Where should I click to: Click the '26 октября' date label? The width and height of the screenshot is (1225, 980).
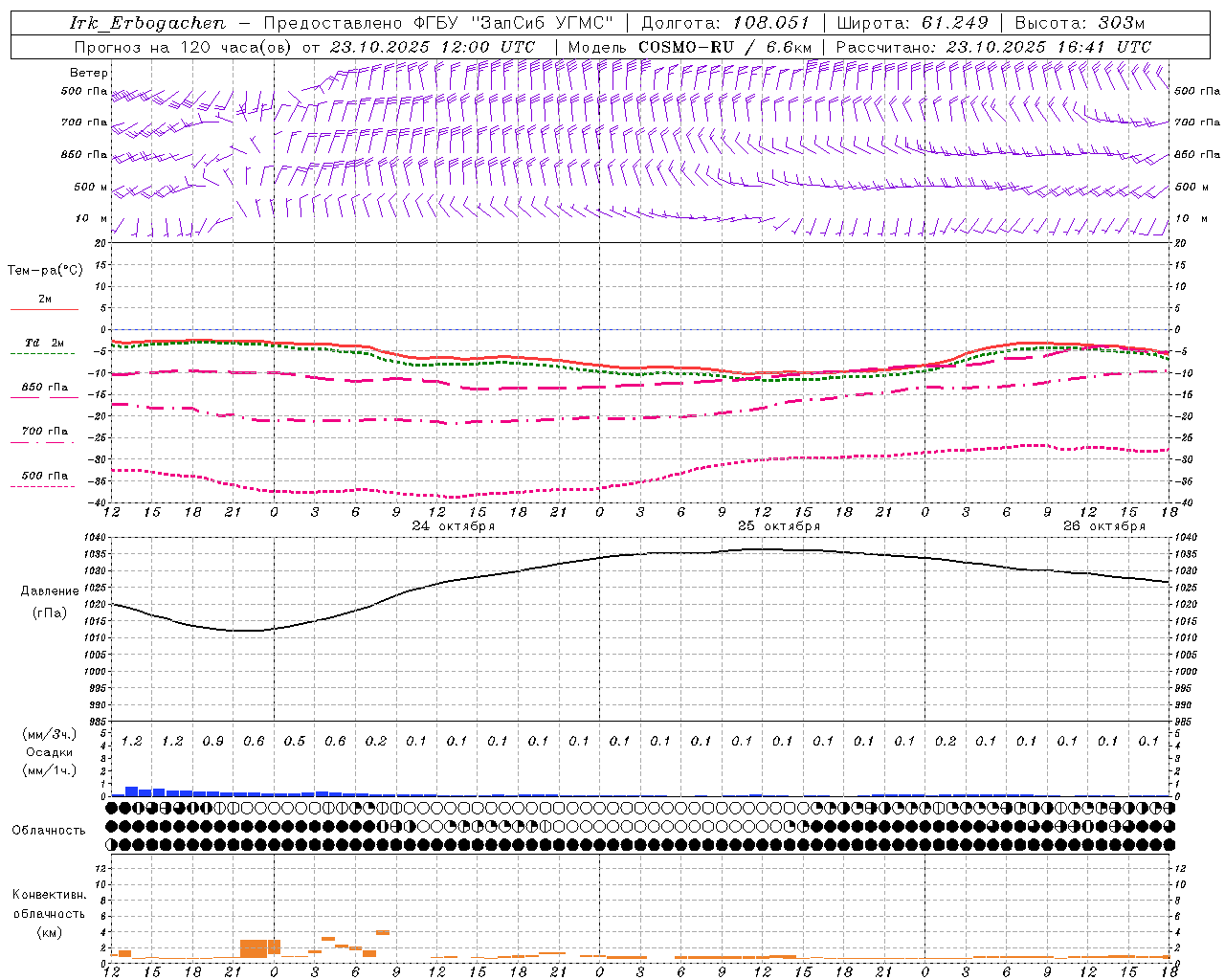(x=1104, y=526)
